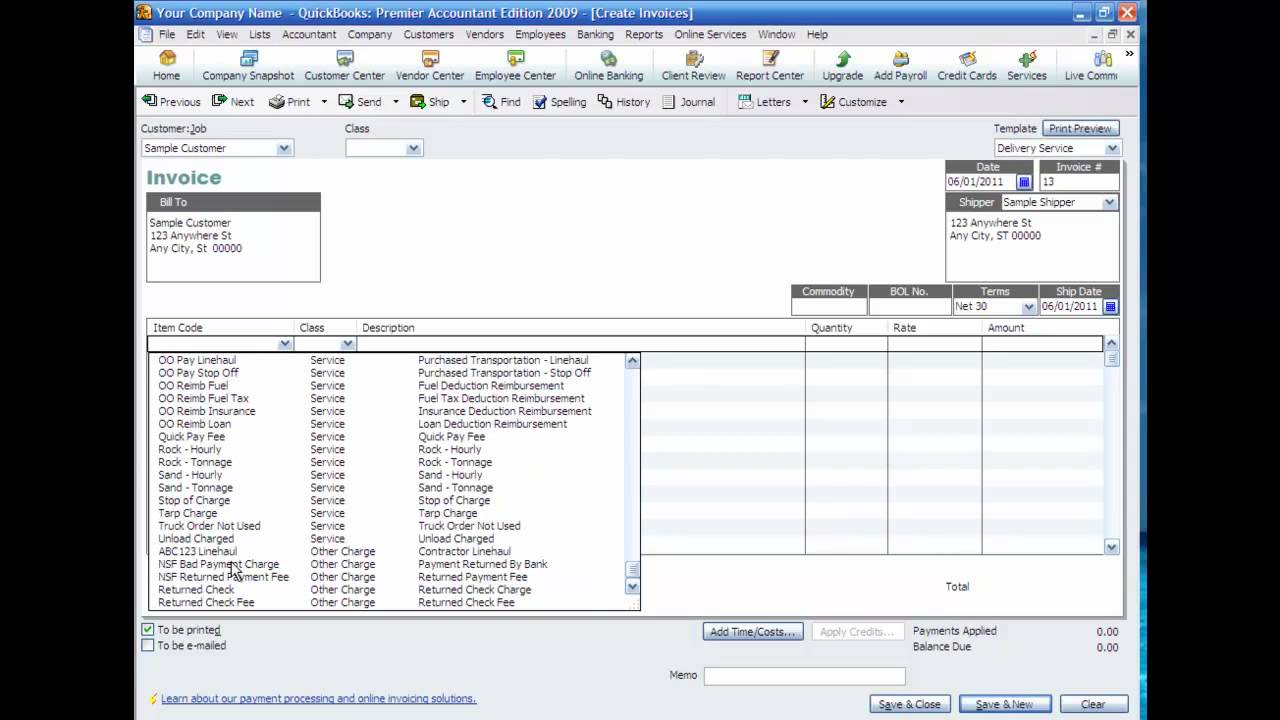Viewport: 1280px width, 720px height.
Task: Open the Journal for this invoice
Action: 689,102
